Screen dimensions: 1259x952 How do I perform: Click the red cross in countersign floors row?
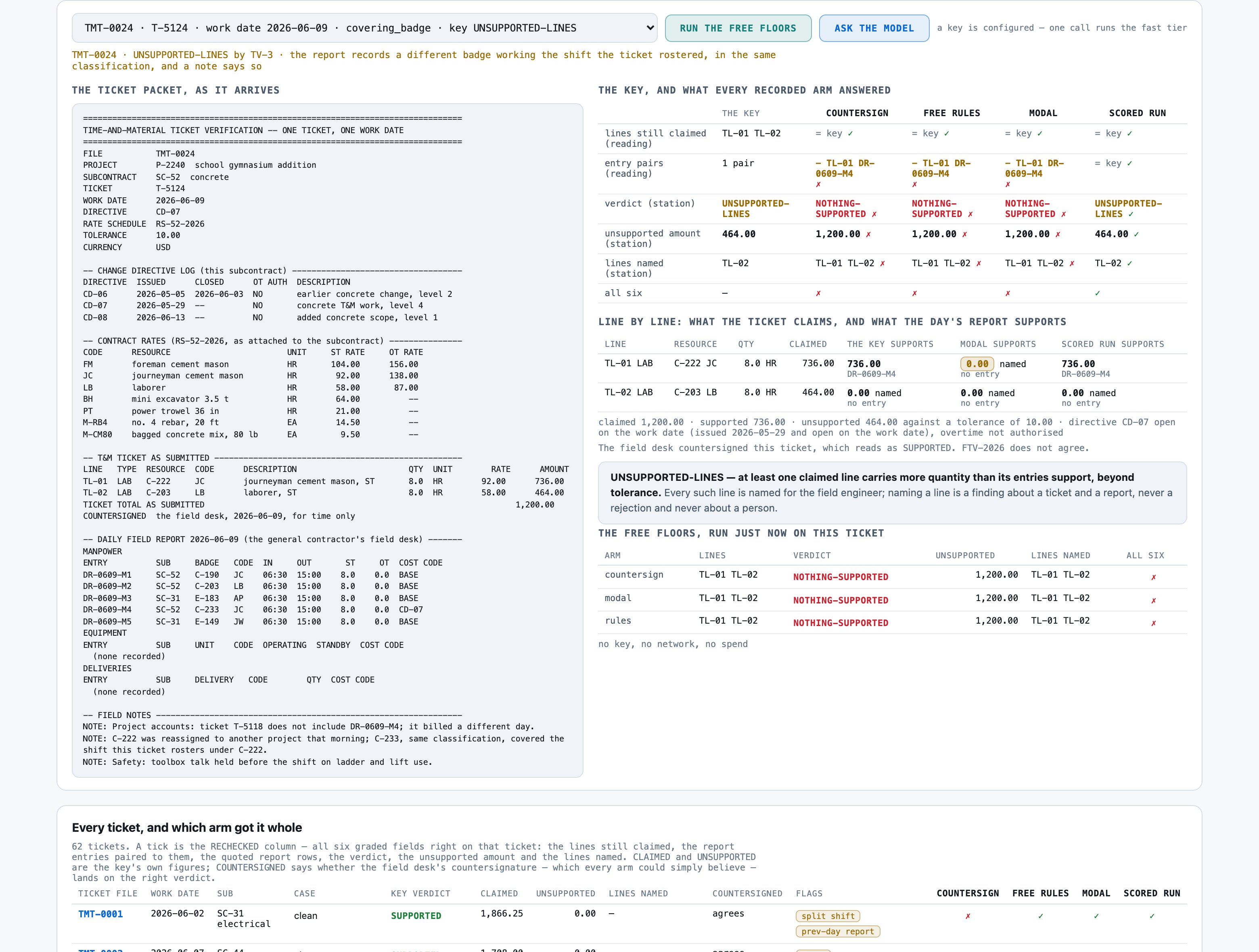1153,577
